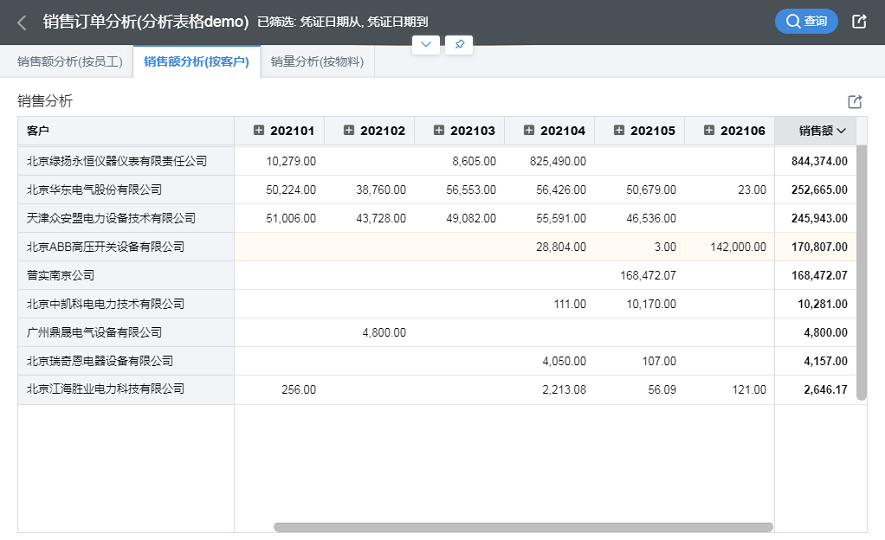The image size is (885, 540).
Task: Select the 北京ABB高压开关设备有限公司 row
Action: [105, 246]
